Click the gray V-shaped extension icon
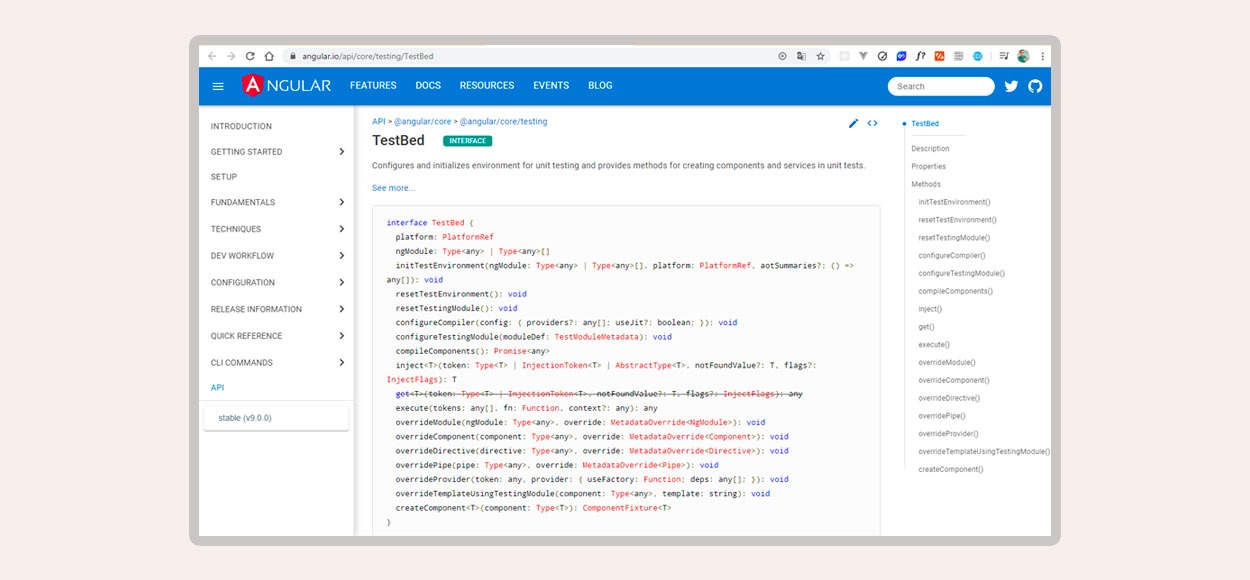1250x580 pixels. (863, 56)
